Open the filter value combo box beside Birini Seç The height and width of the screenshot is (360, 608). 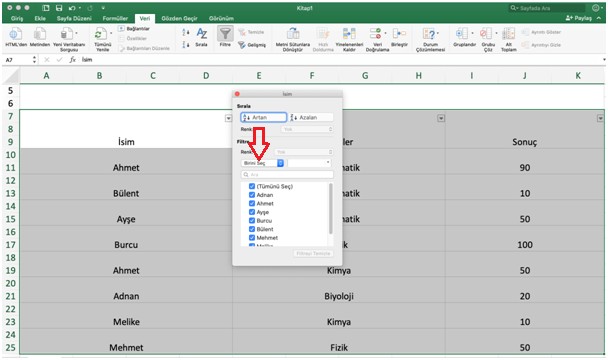pyautogui.click(x=309, y=163)
